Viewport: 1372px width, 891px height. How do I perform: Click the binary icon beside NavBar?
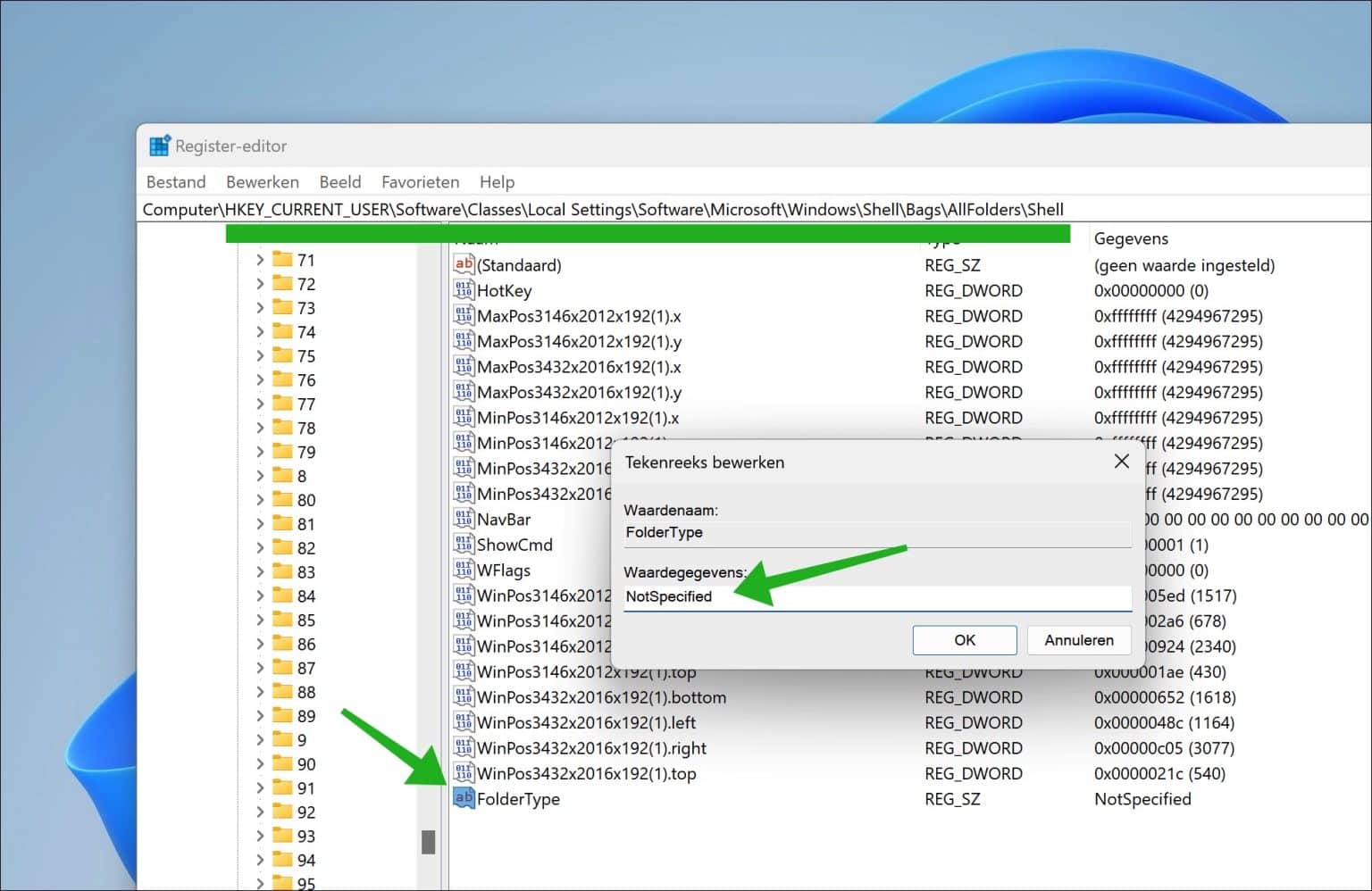[x=464, y=519]
